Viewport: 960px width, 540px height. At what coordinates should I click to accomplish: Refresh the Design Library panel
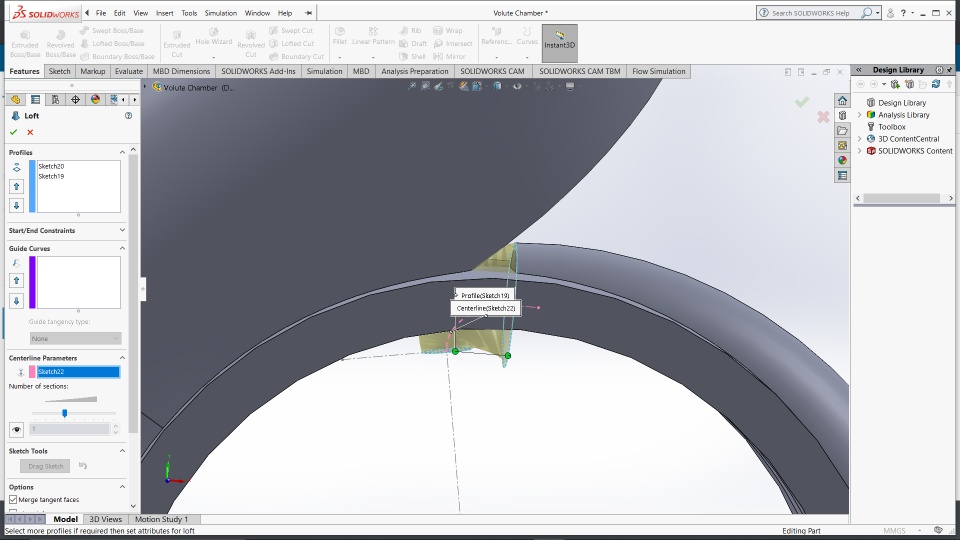tap(936, 84)
